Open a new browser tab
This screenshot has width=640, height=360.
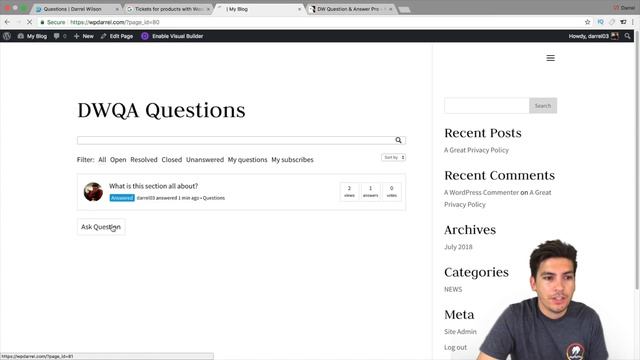click(404, 9)
